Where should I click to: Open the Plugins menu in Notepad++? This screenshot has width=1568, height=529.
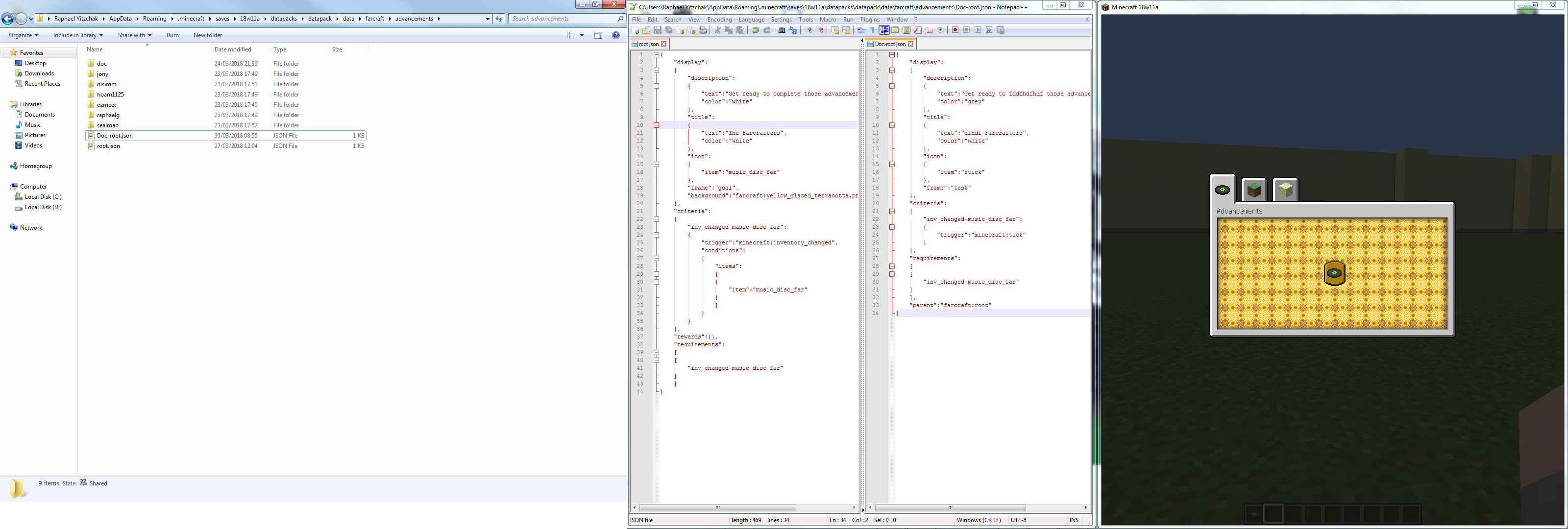(x=869, y=20)
